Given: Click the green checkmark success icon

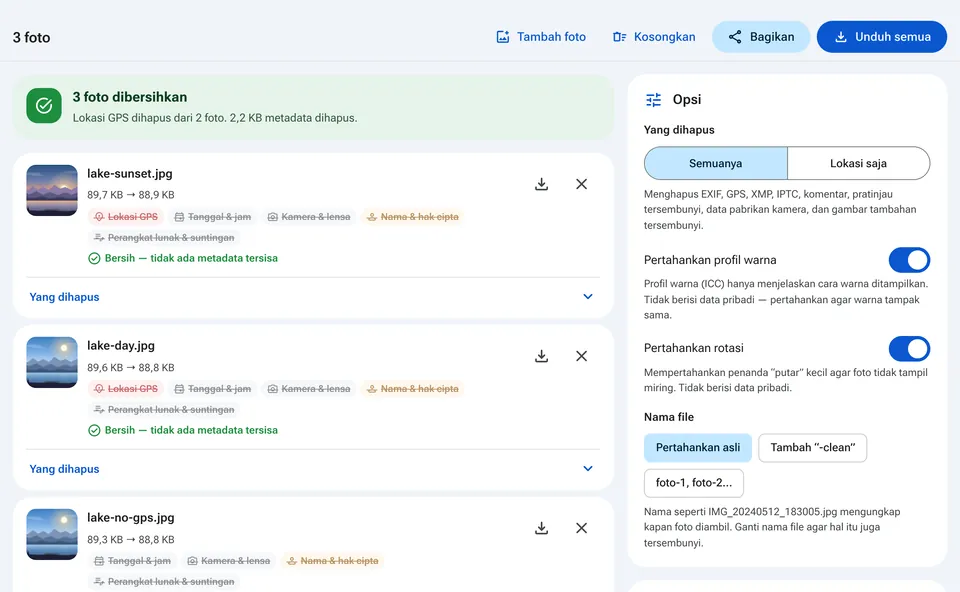Looking at the screenshot, I should point(44,106).
